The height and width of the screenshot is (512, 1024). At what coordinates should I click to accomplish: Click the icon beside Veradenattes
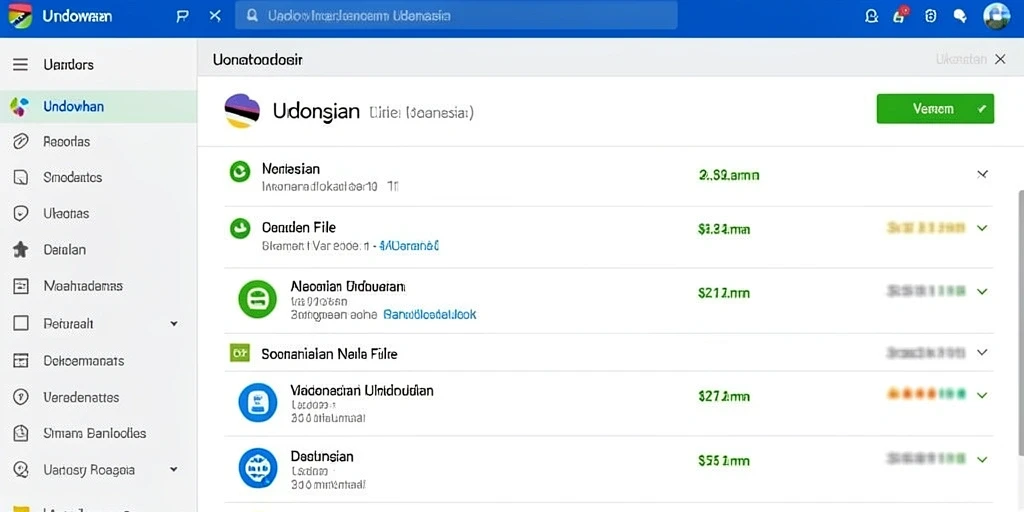tap(21, 397)
